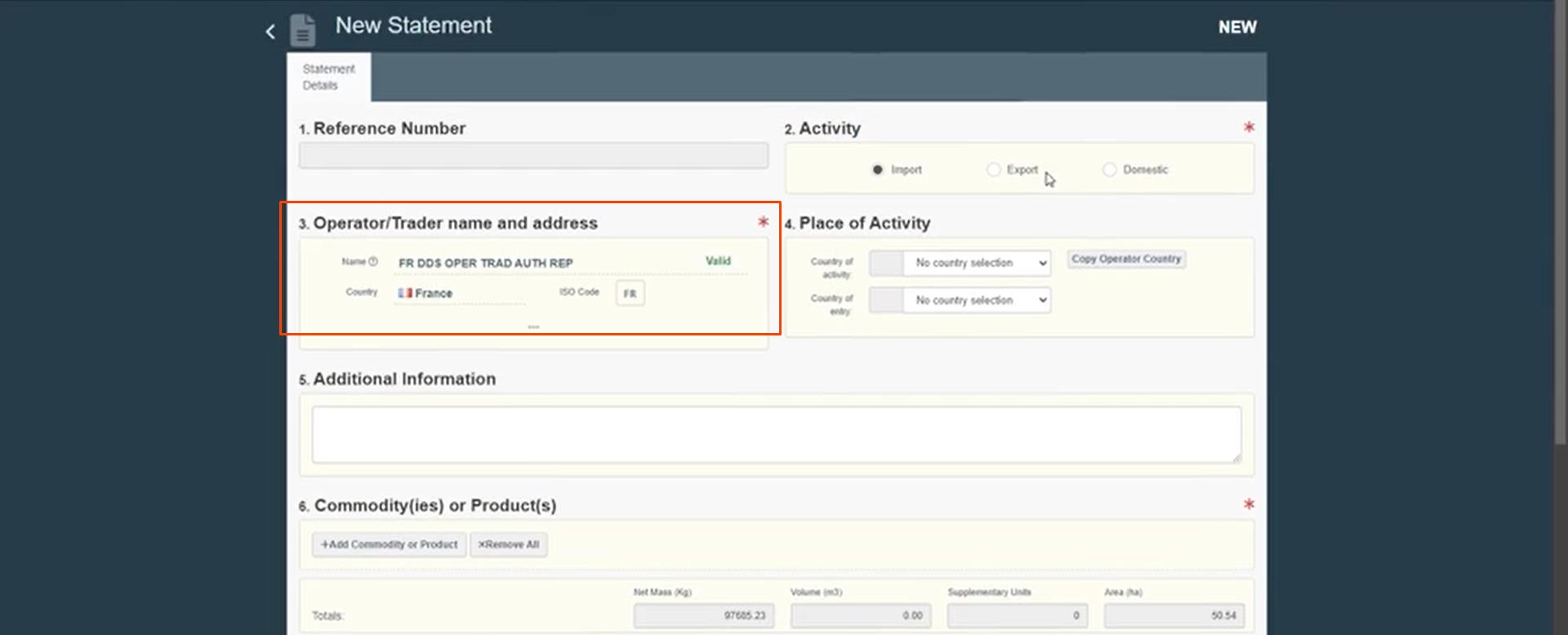Expand operator details via the ellipsis
Viewport: 1568px width, 635px height.
pyautogui.click(x=533, y=326)
